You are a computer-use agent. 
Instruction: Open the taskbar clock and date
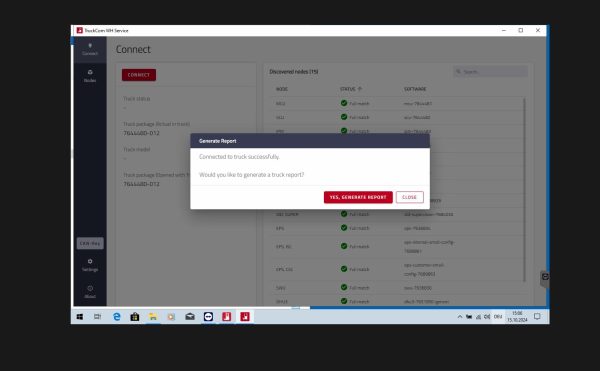pos(517,317)
